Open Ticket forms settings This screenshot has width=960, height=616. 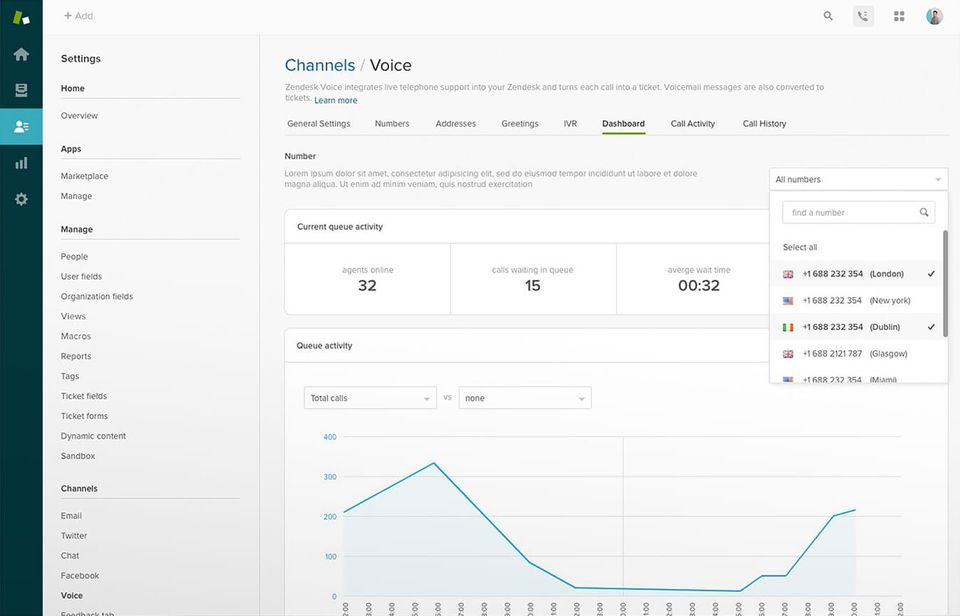(84, 416)
